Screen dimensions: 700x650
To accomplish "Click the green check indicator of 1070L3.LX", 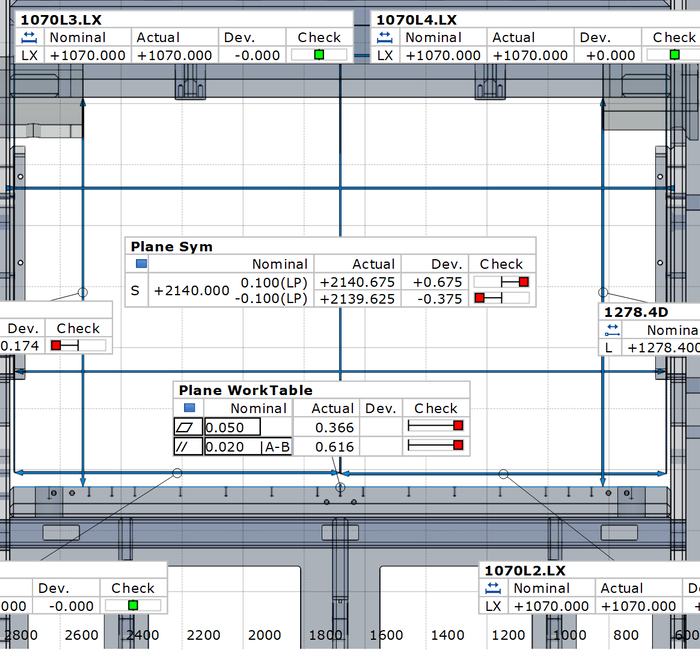I will coord(319,55).
